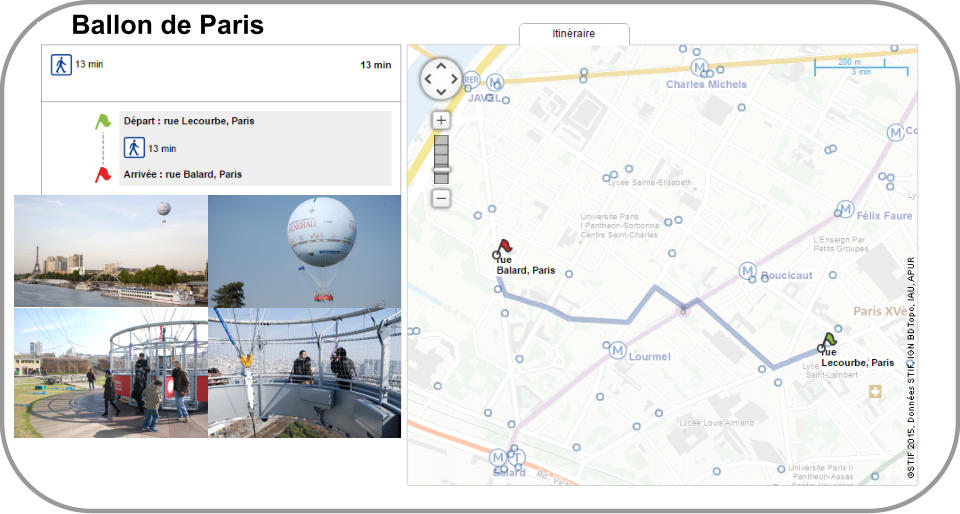
Task: Zoom in with the map plus button
Action: [x=441, y=121]
